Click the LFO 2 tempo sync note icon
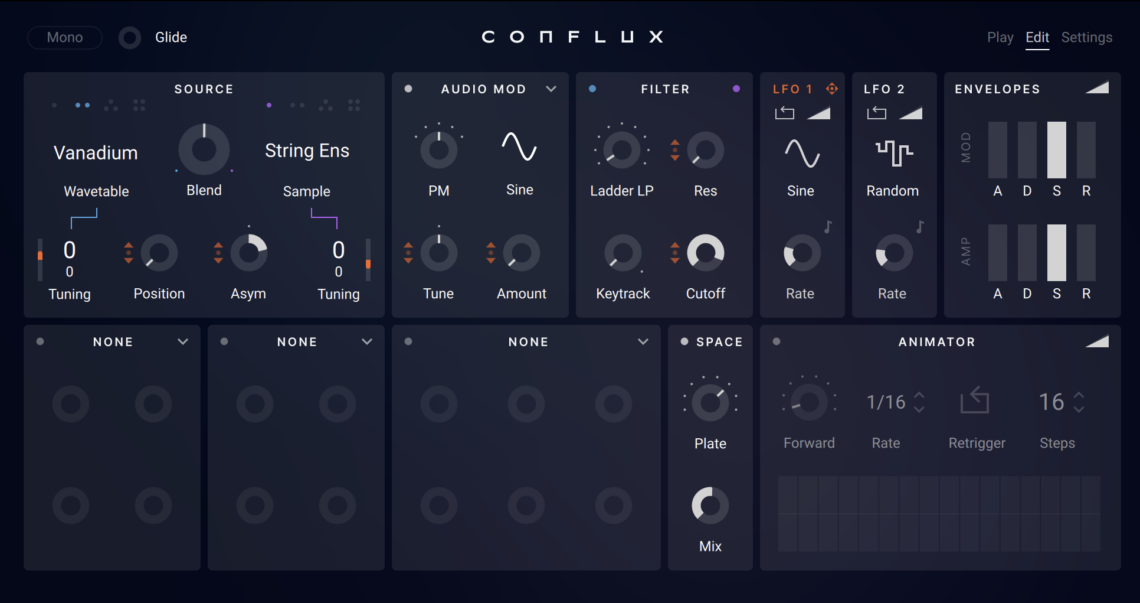The height and width of the screenshot is (603, 1140). coord(920,227)
